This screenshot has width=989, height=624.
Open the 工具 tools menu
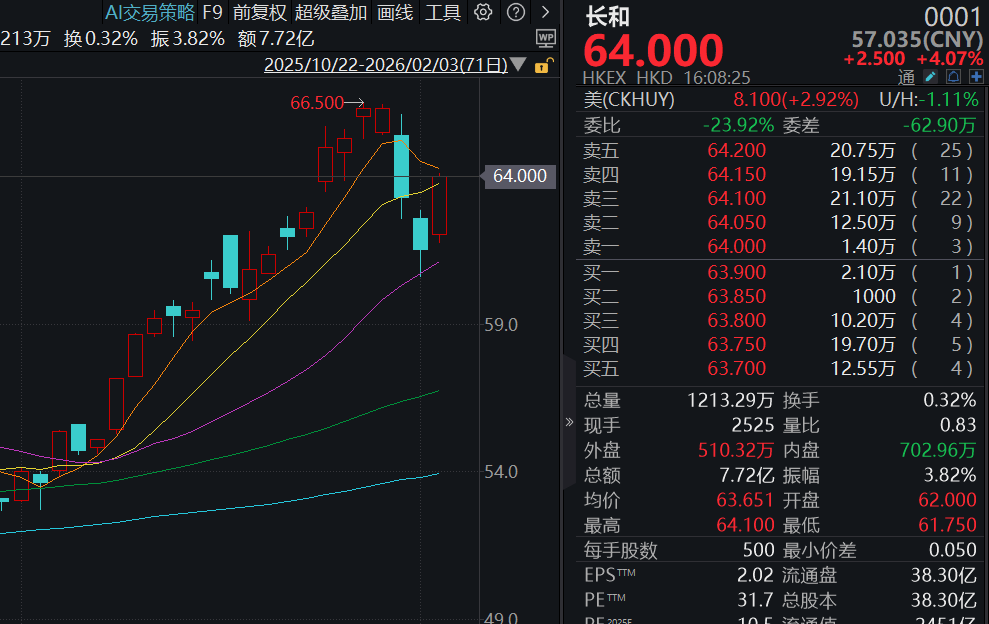click(x=442, y=13)
